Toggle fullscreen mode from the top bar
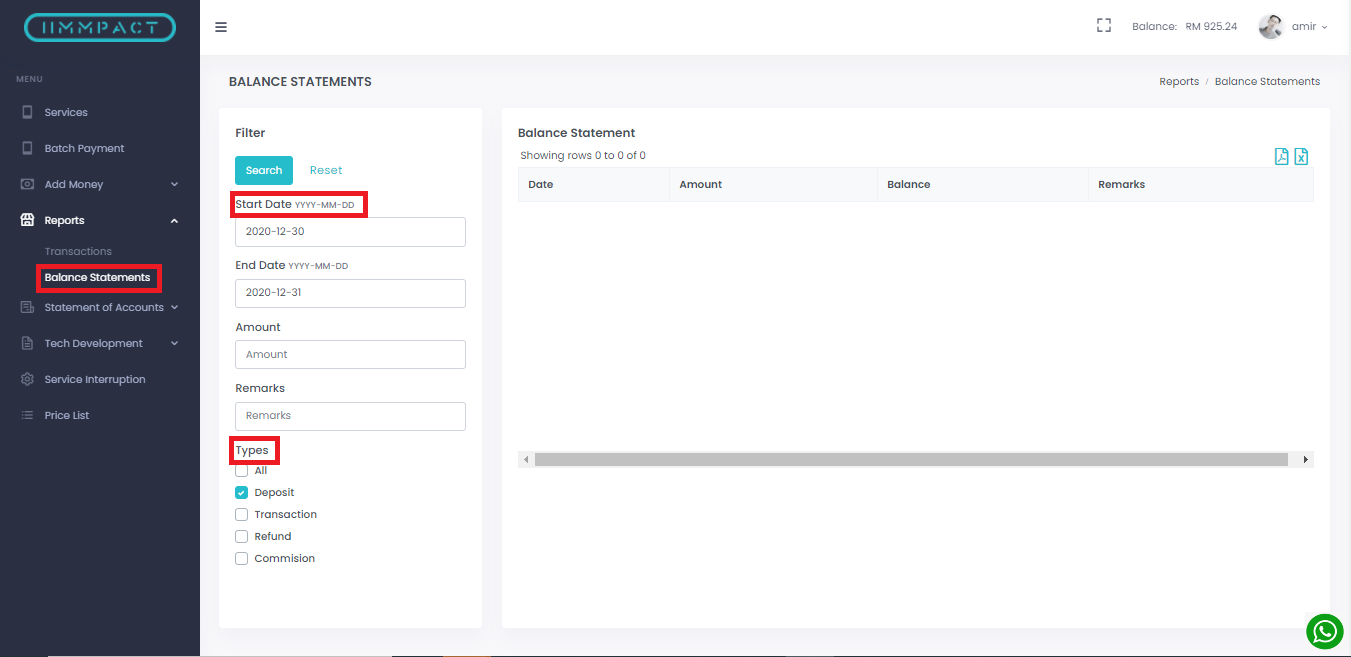This screenshot has width=1351, height=657. (x=1103, y=25)
